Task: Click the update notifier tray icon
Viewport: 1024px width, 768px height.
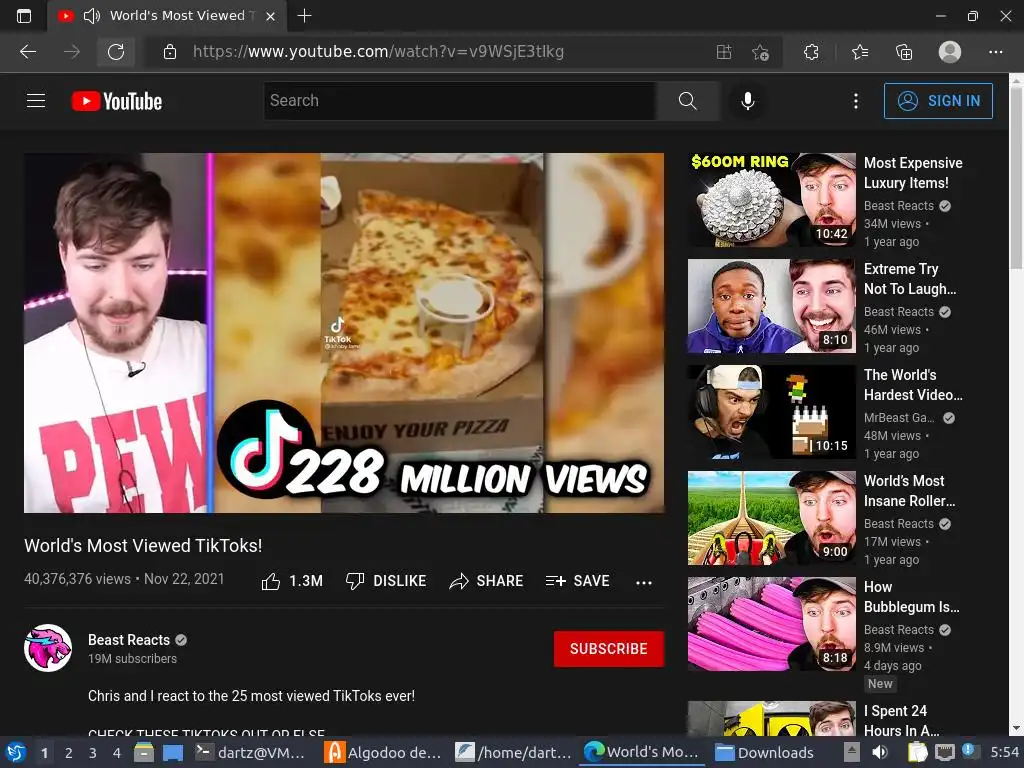Action: coord(969,751)
